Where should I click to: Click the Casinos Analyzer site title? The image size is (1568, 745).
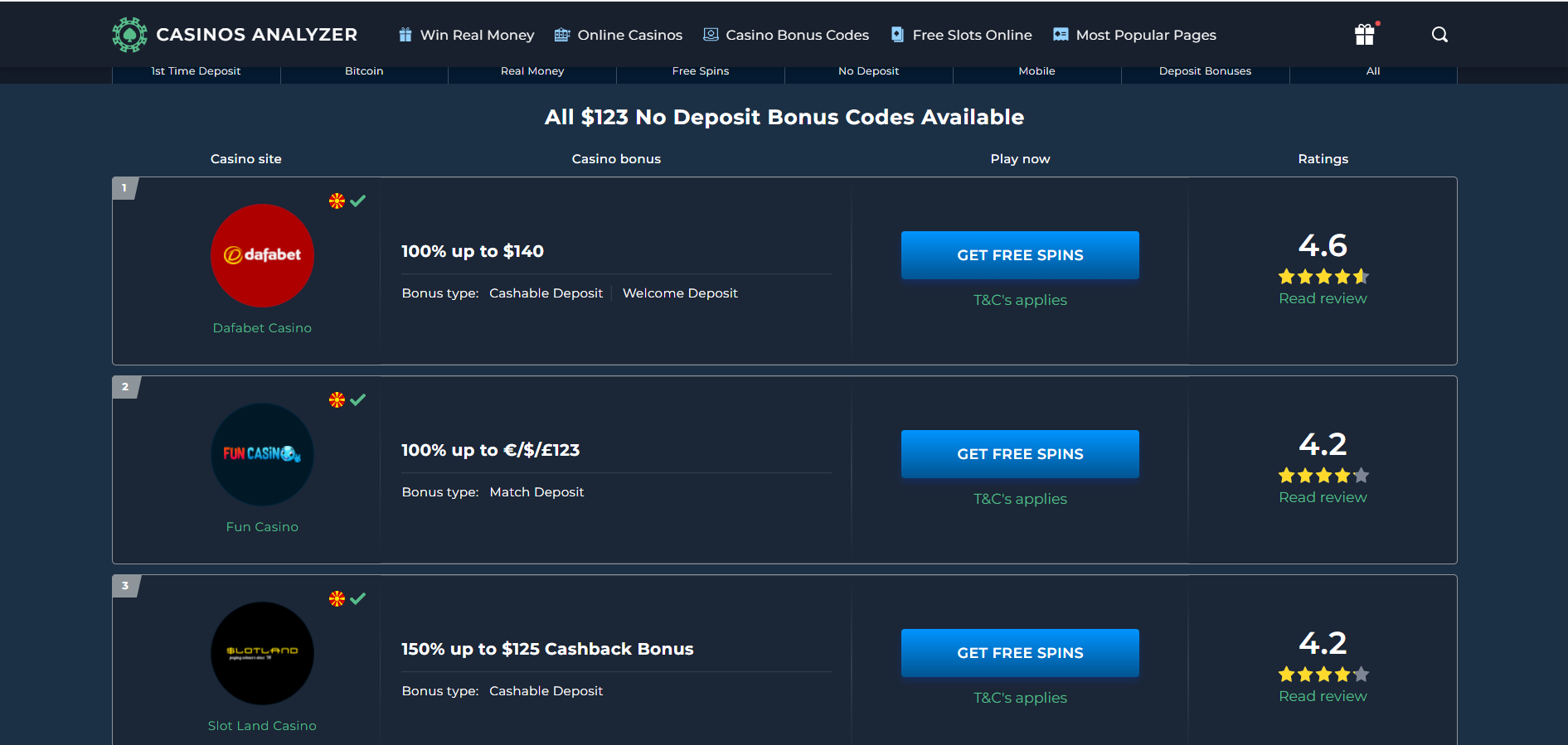click(x=257, y=35)
